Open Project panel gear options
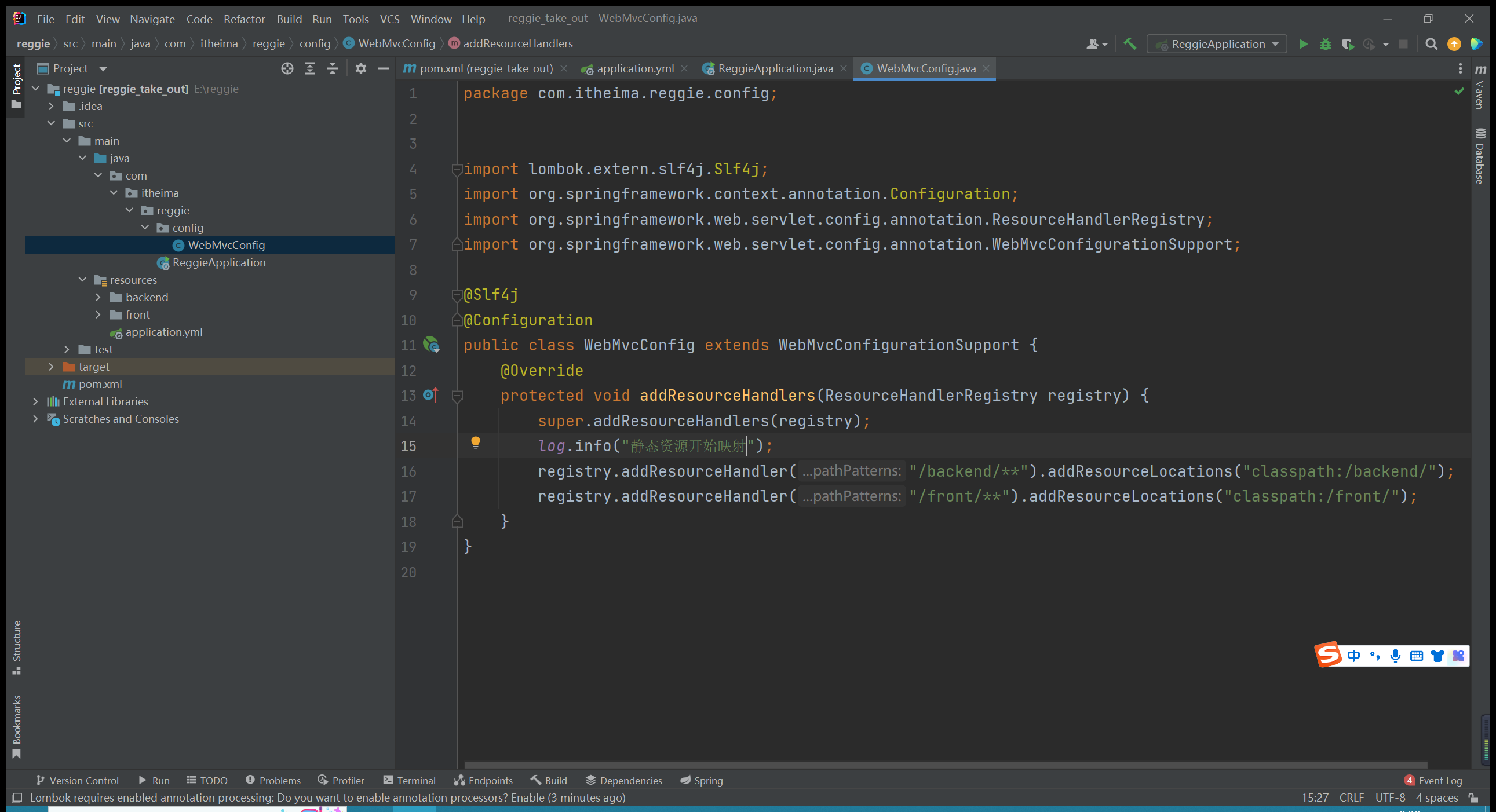 360,68
